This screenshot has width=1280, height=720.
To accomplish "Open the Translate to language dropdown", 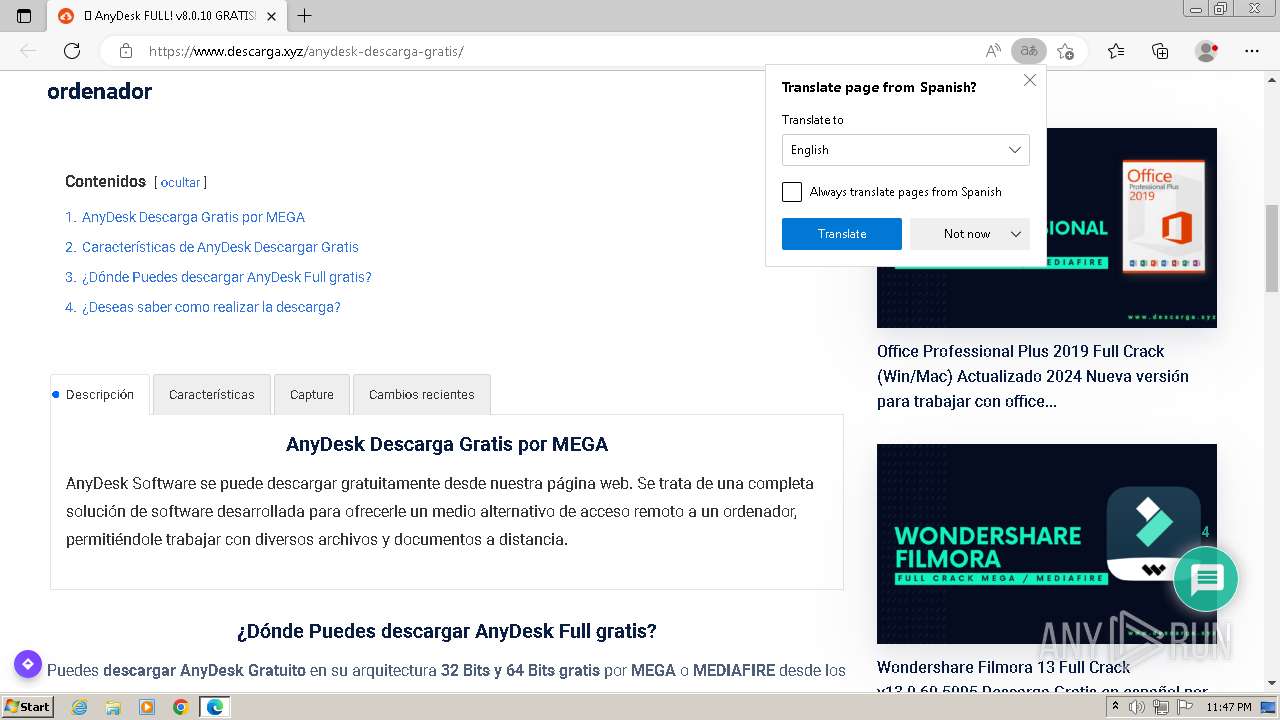I will [x=905, y=150].
